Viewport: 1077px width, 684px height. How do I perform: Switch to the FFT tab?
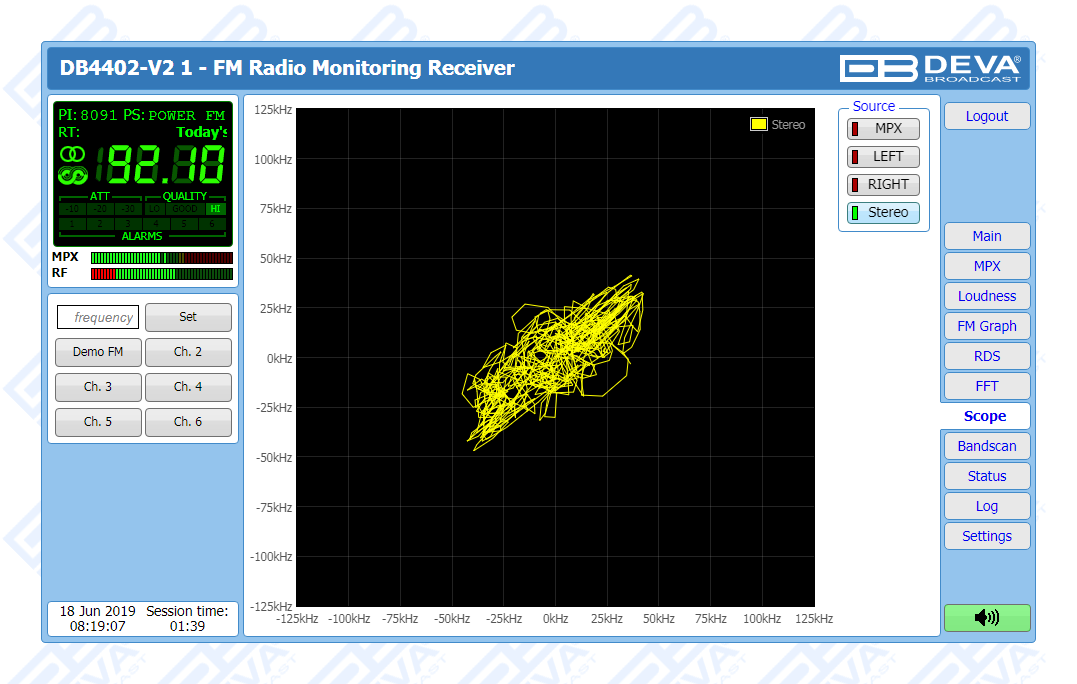click(x=986, y=387)
